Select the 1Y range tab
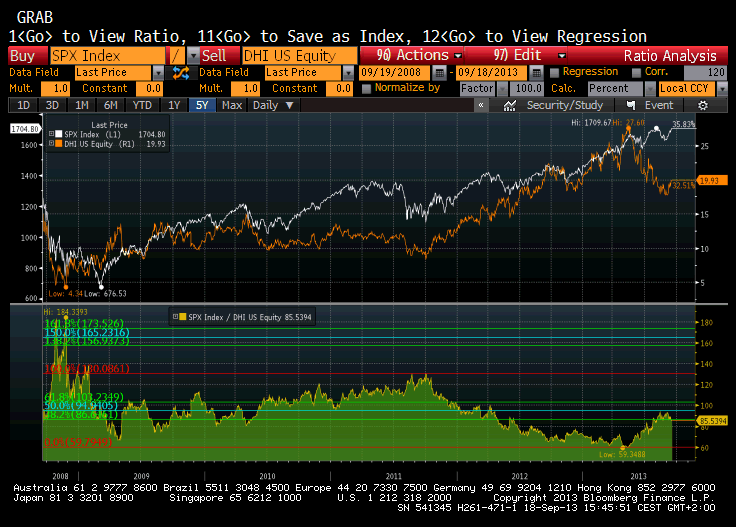The height and width of the screenshot is (527, 736). coord(174,105)
